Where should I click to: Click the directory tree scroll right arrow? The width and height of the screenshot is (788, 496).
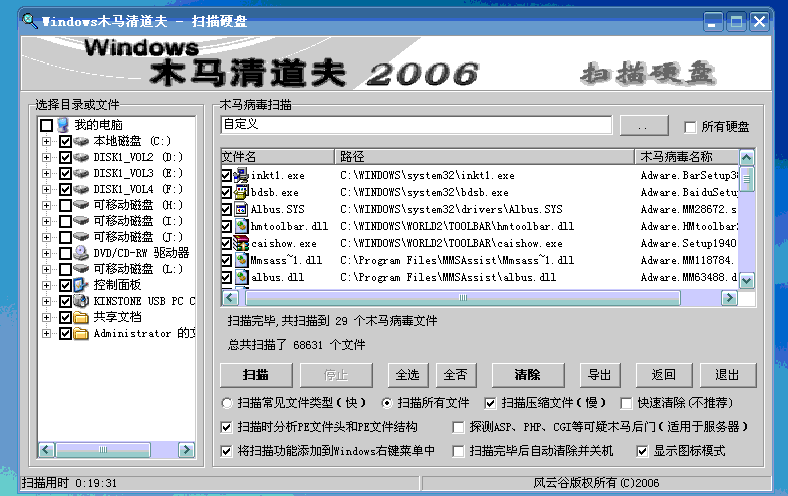[186, 450]
